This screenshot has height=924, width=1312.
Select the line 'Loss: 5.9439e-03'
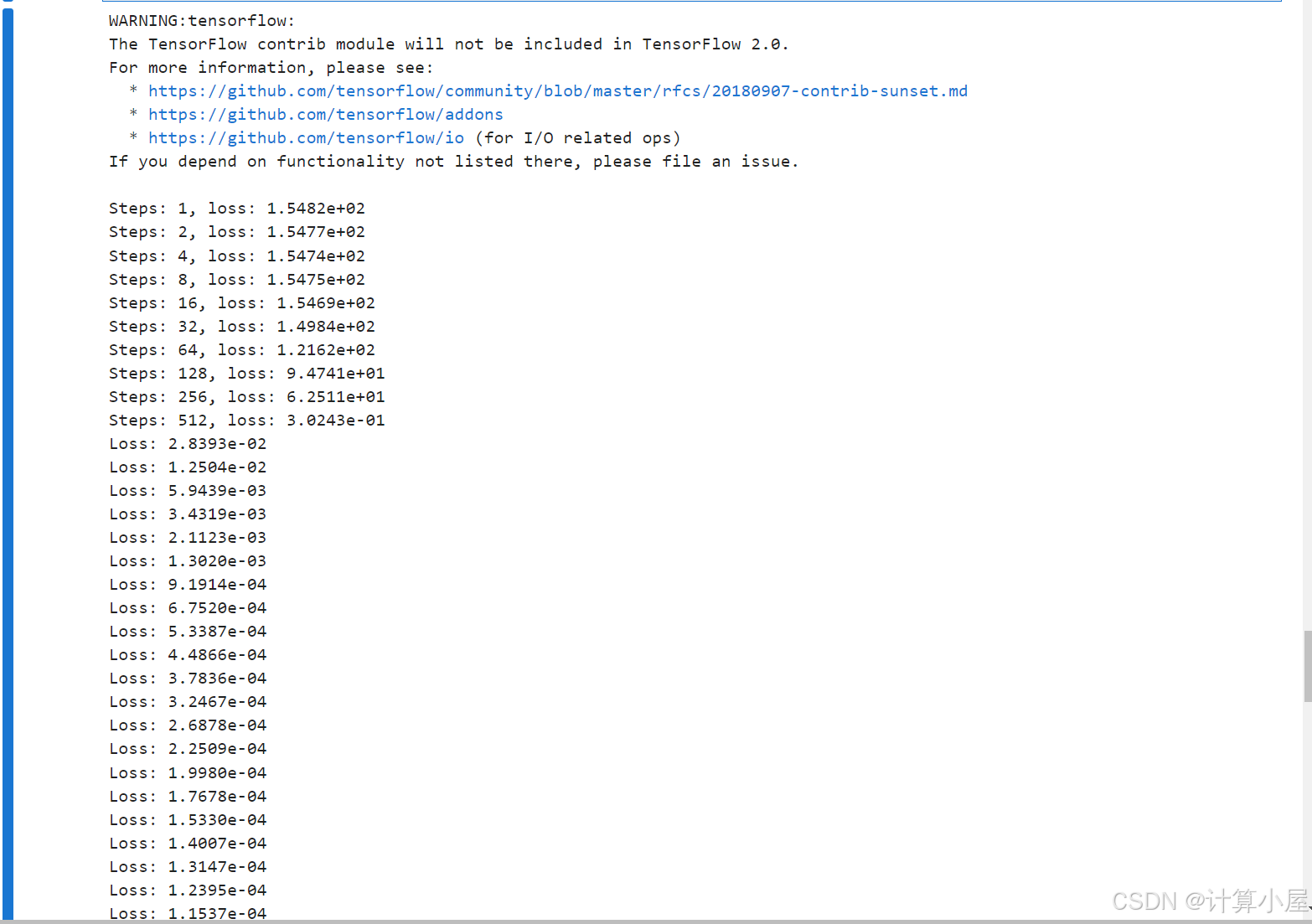pyautogui.click(x=188, y=491)
